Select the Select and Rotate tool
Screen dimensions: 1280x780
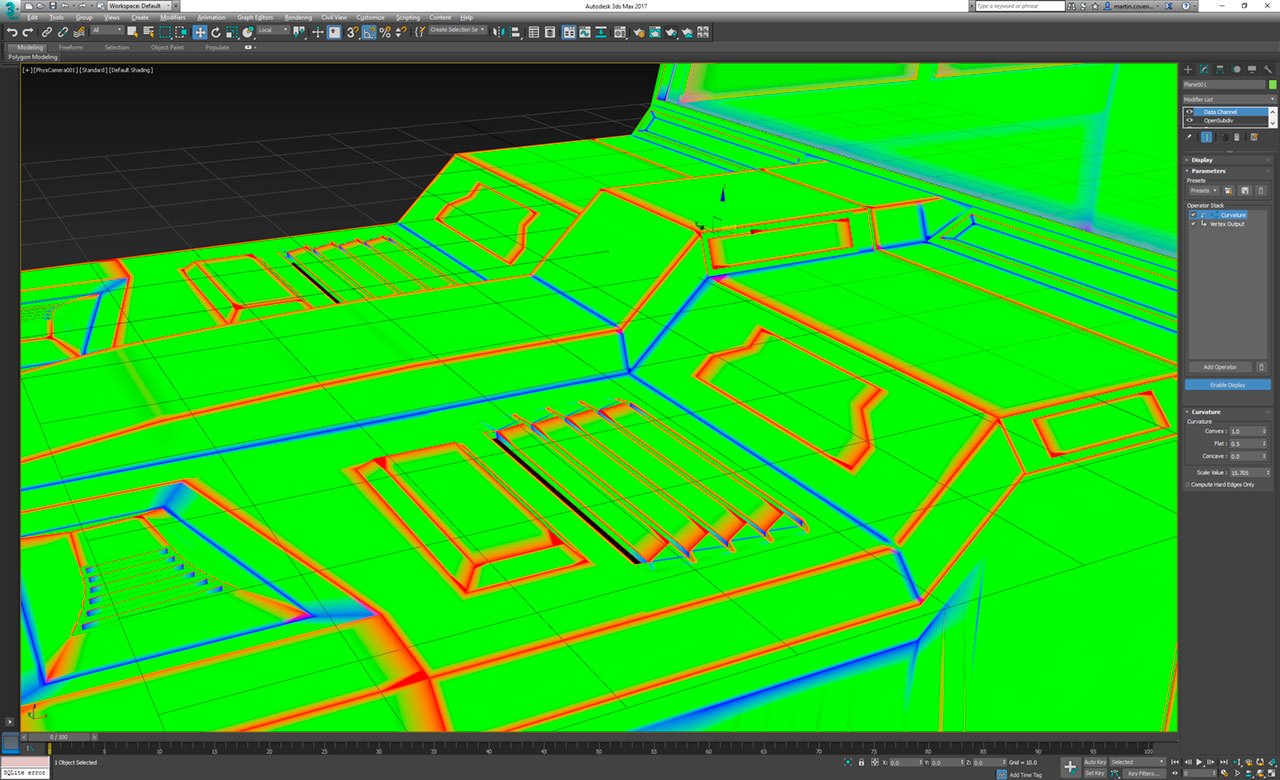click(x=215, y=32)
